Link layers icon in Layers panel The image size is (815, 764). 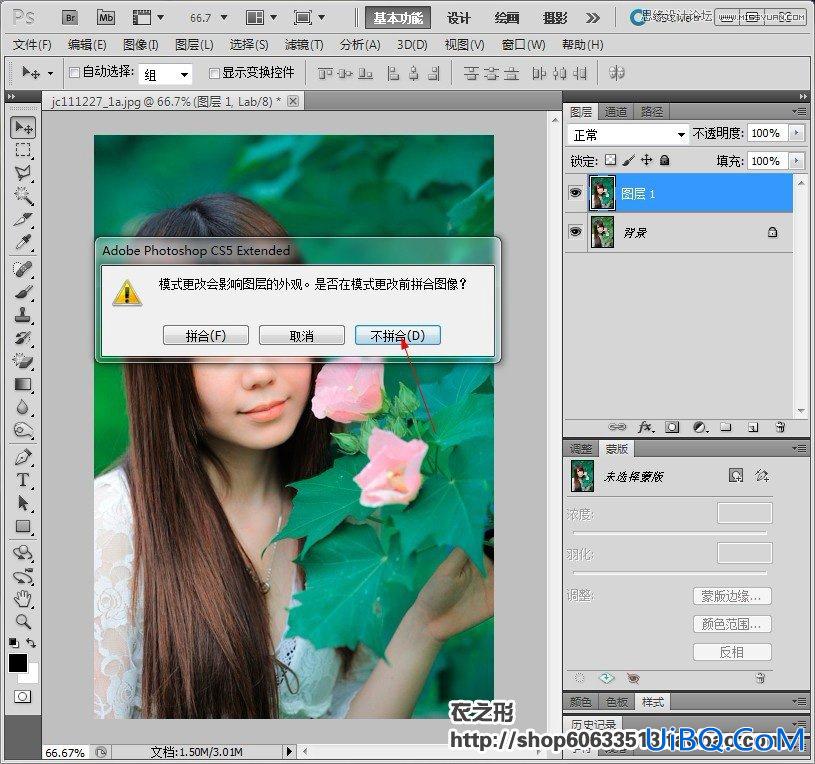(617, 427)
